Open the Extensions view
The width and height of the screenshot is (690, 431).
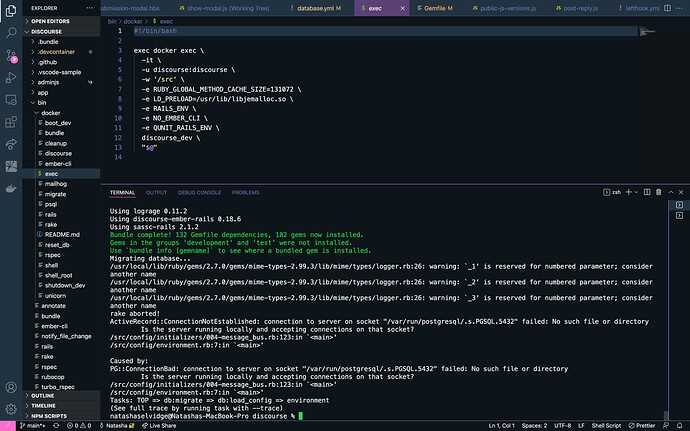point(11,122)
